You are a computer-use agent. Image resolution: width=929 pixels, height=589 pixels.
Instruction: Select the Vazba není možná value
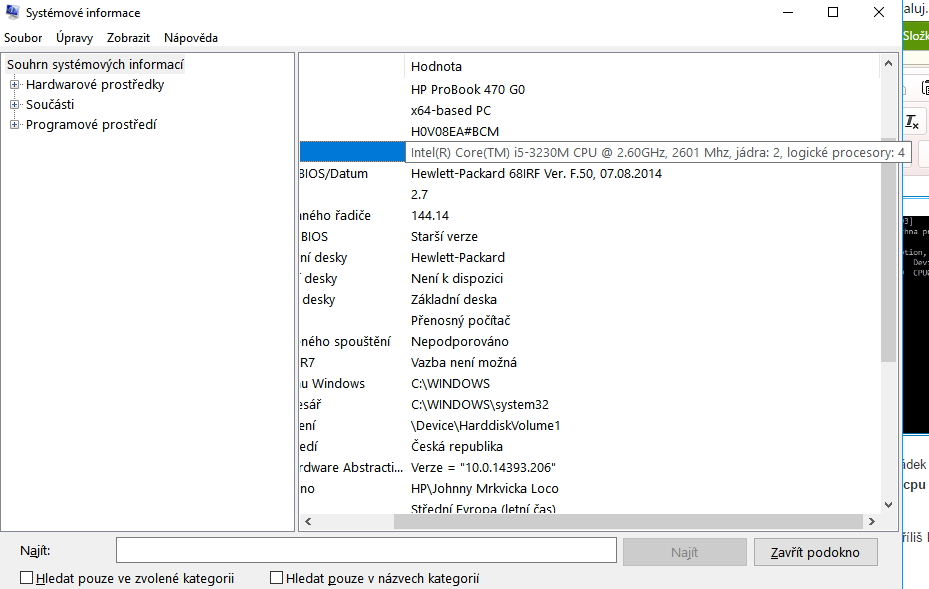[464, 363]
